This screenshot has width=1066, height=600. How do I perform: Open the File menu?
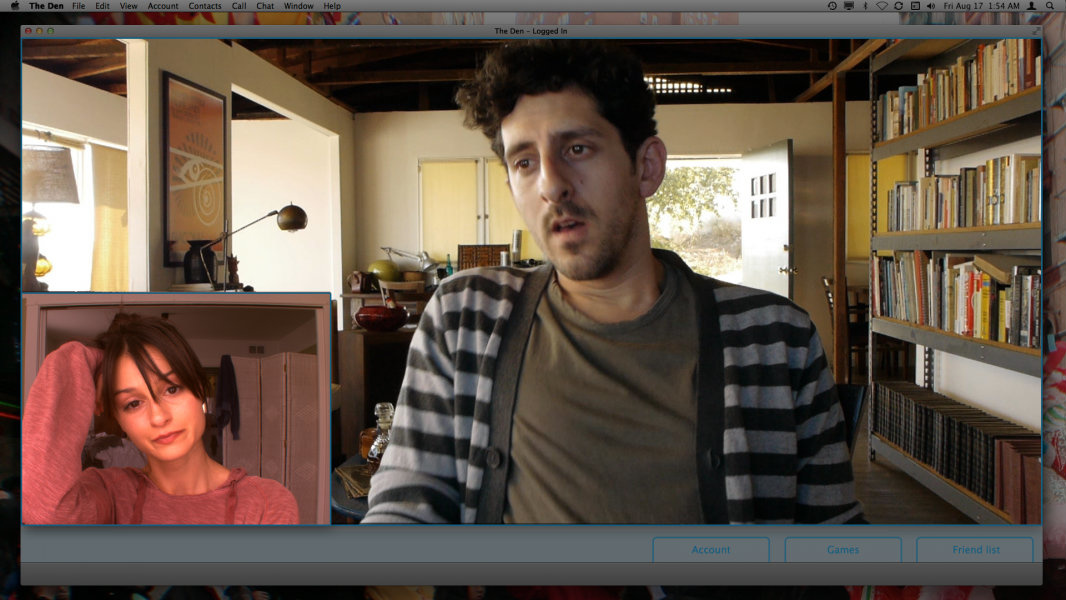point(79,5)
